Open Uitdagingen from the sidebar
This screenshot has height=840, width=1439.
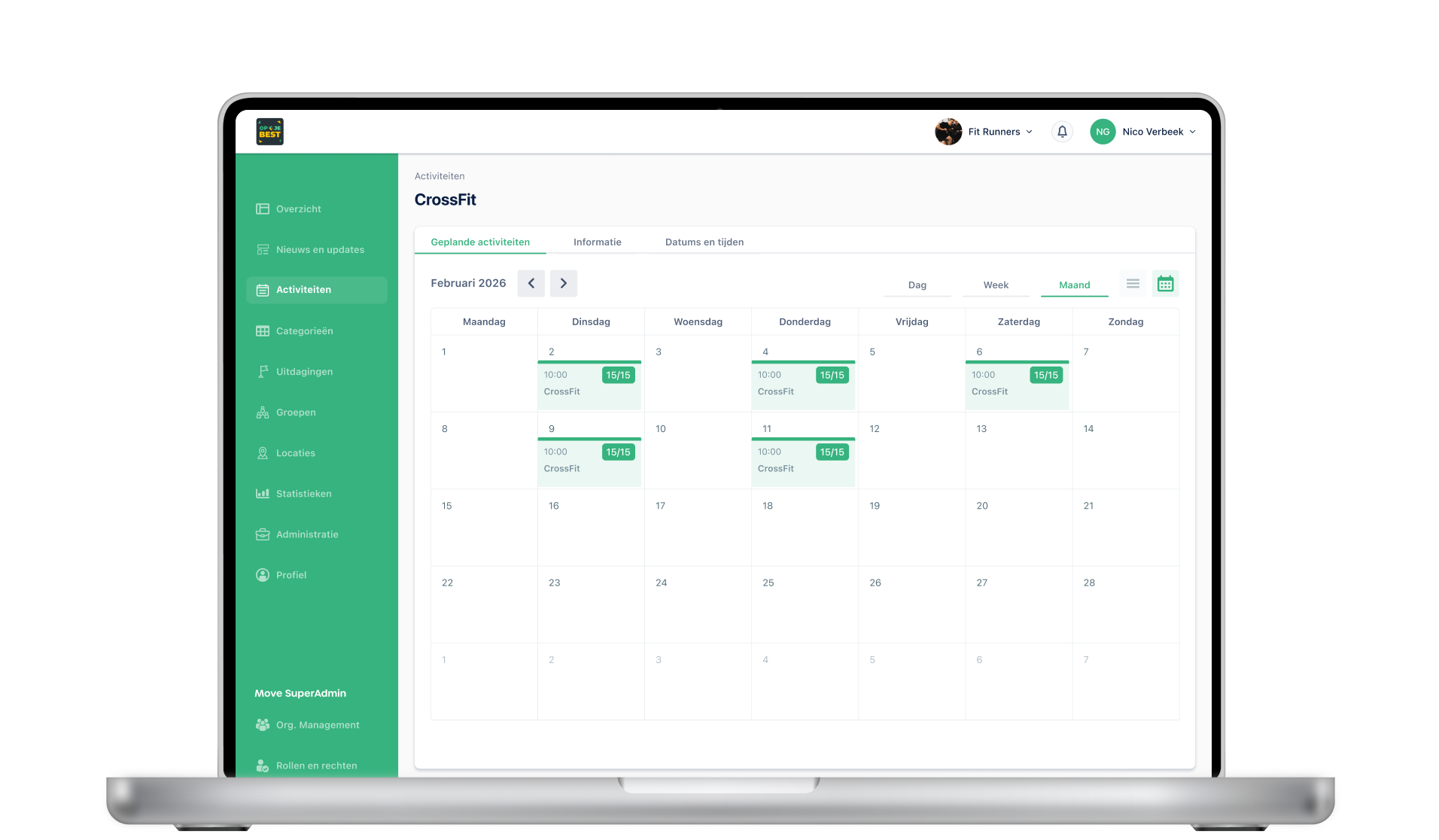point(304,372)
